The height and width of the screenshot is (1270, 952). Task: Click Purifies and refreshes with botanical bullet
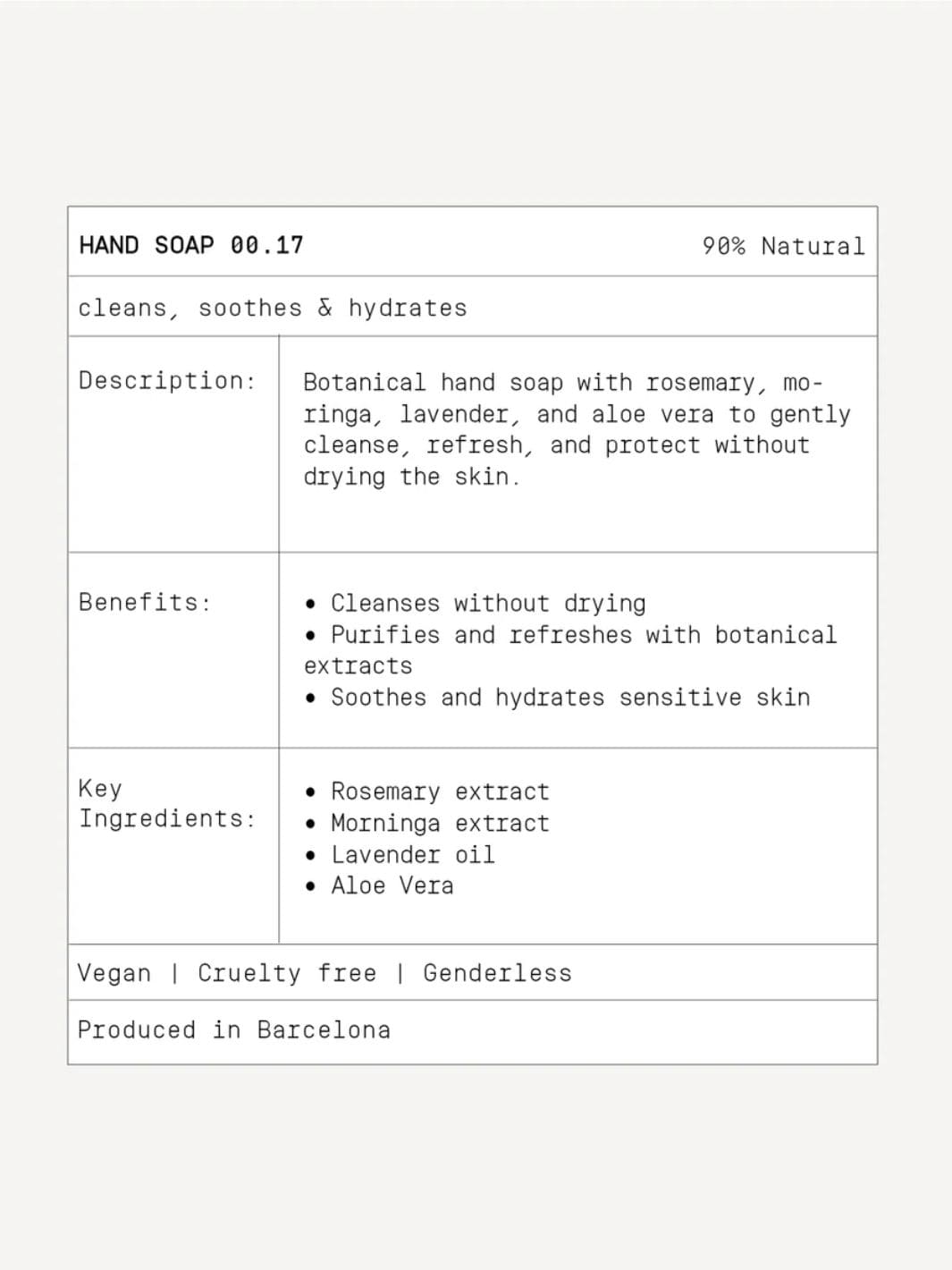pos(583,635)
